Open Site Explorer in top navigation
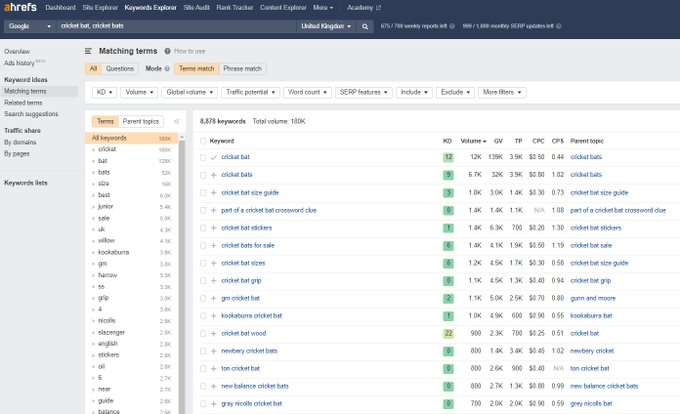This screenshot has width=680, height=414. [x=100, y=8]
